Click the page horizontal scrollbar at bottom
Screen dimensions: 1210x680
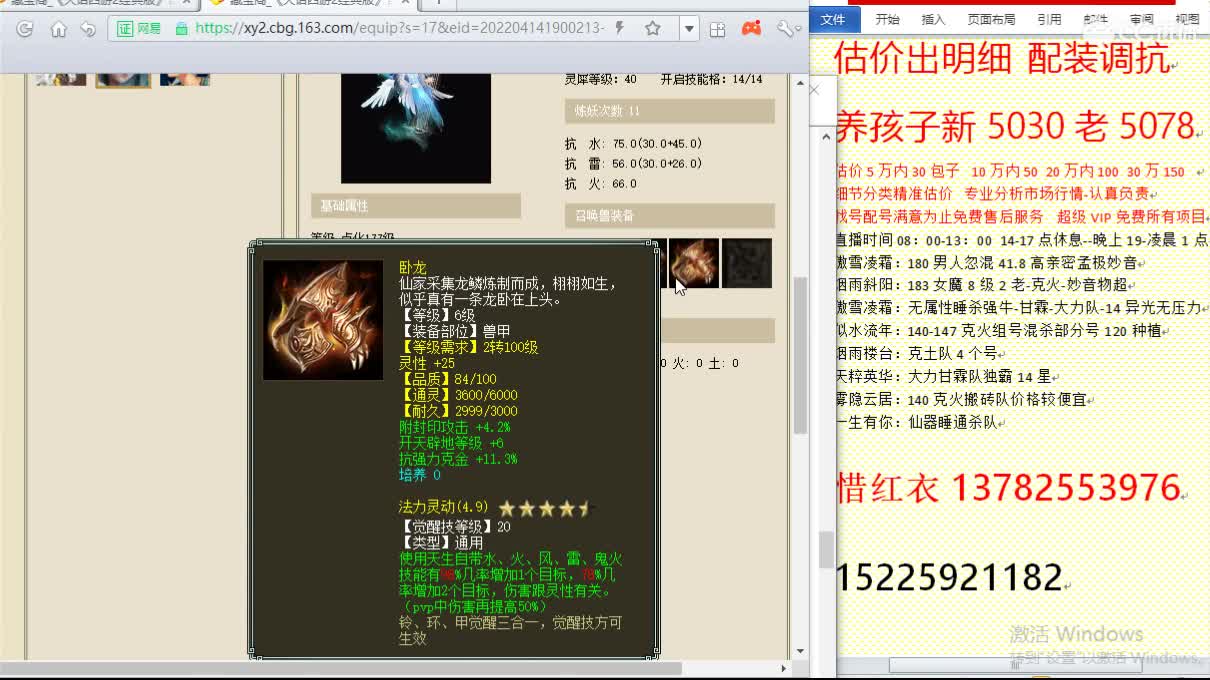(x=340, y=668)
